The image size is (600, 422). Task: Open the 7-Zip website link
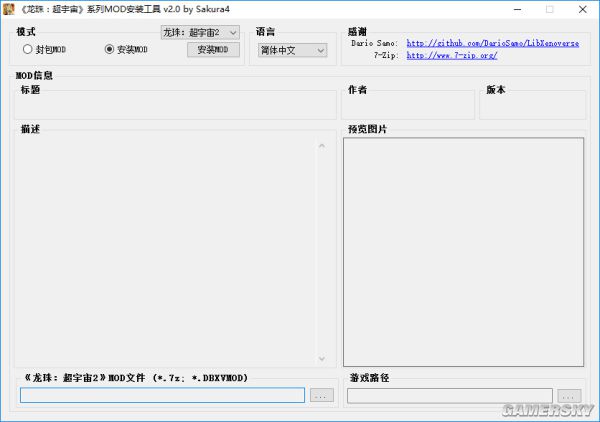(x=452, y=55)
